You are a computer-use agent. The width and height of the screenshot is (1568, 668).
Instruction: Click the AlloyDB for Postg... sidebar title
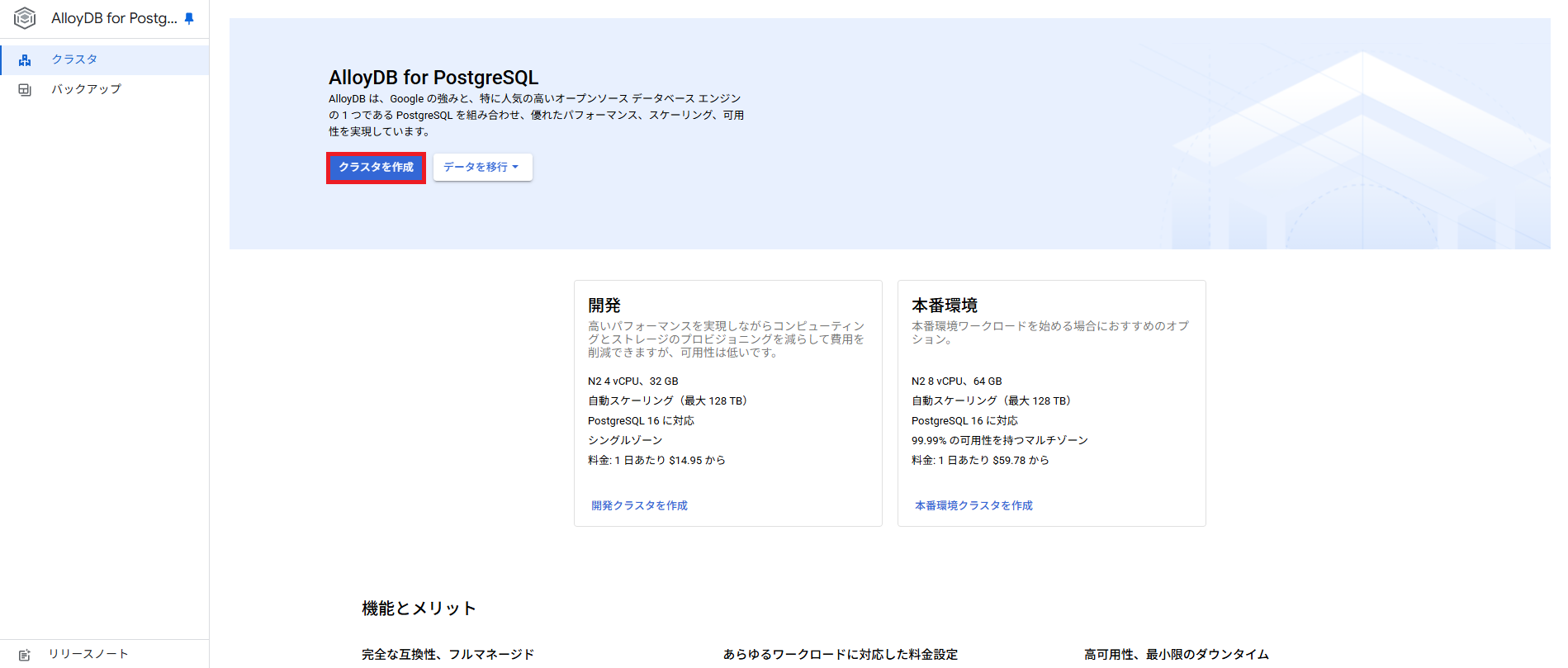tap(114, 18)
